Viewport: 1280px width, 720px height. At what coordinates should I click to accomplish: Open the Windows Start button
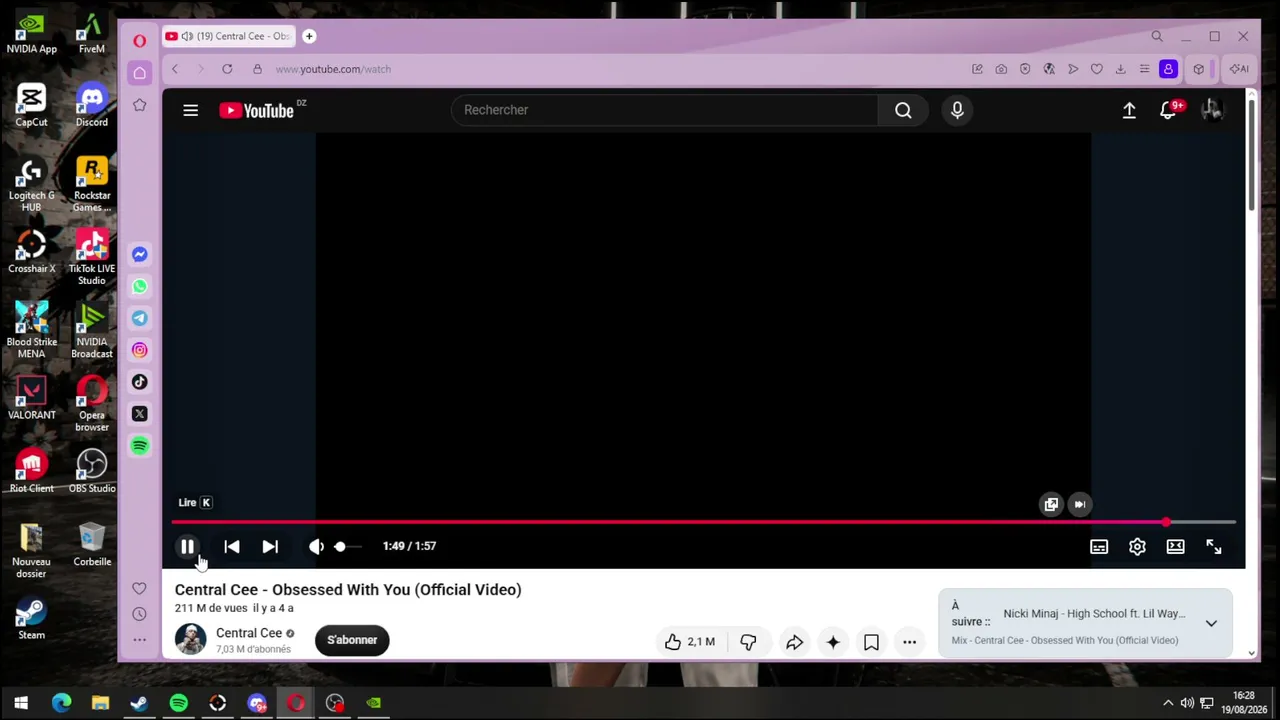[x=21, y=703]
